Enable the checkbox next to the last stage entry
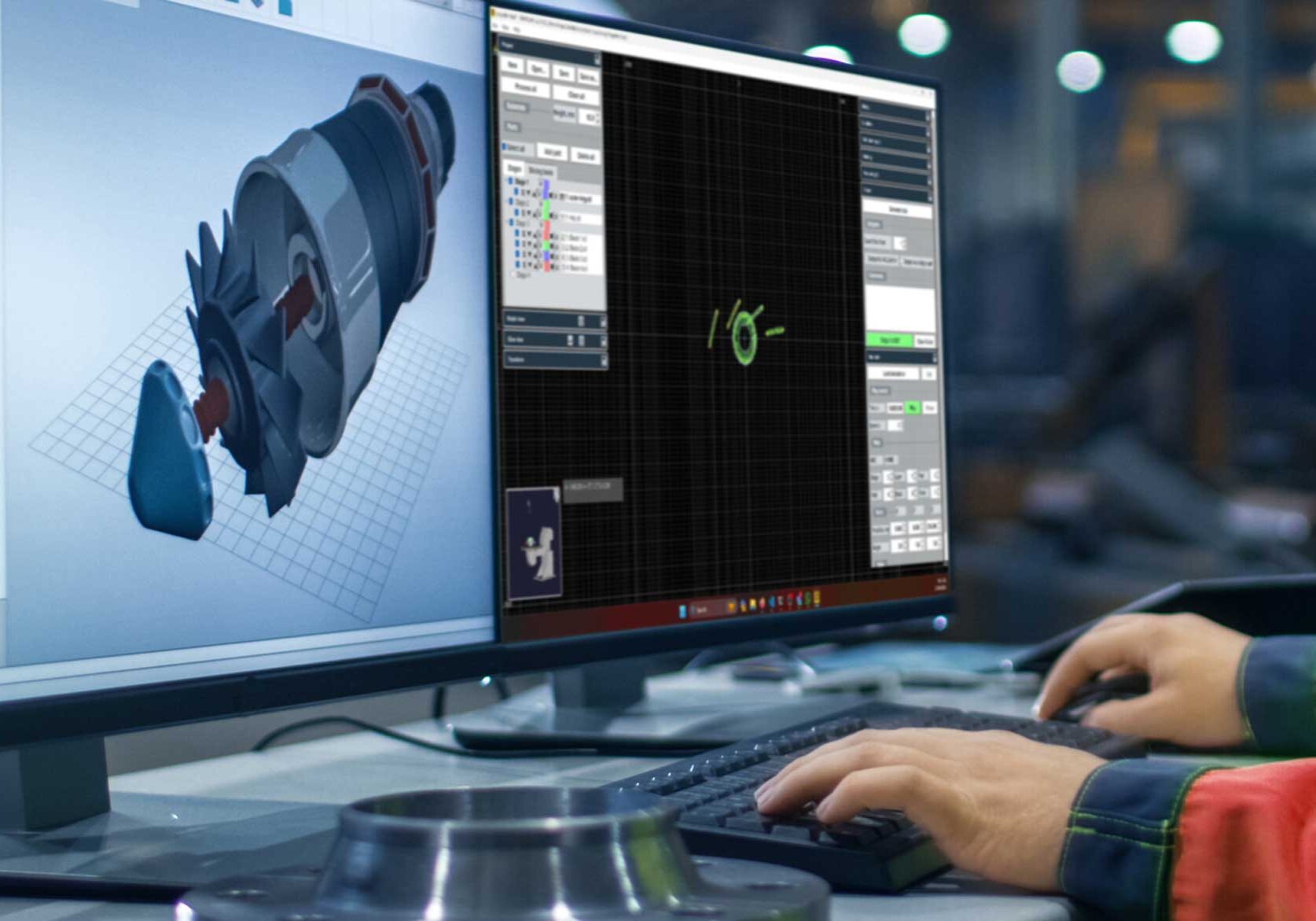This screenshot has height=921, width=1316. 513,274
